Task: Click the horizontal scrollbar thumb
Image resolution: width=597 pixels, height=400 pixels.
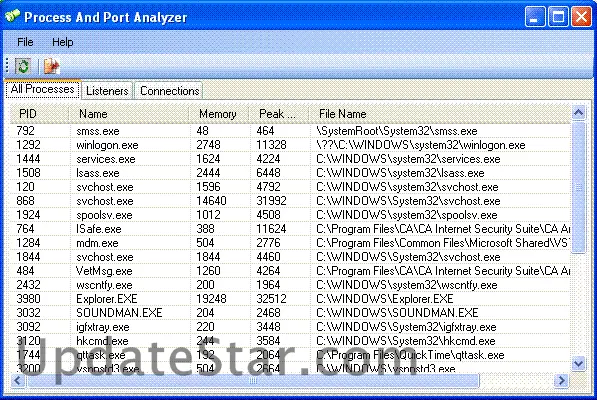Action: [x=253, y=380]
